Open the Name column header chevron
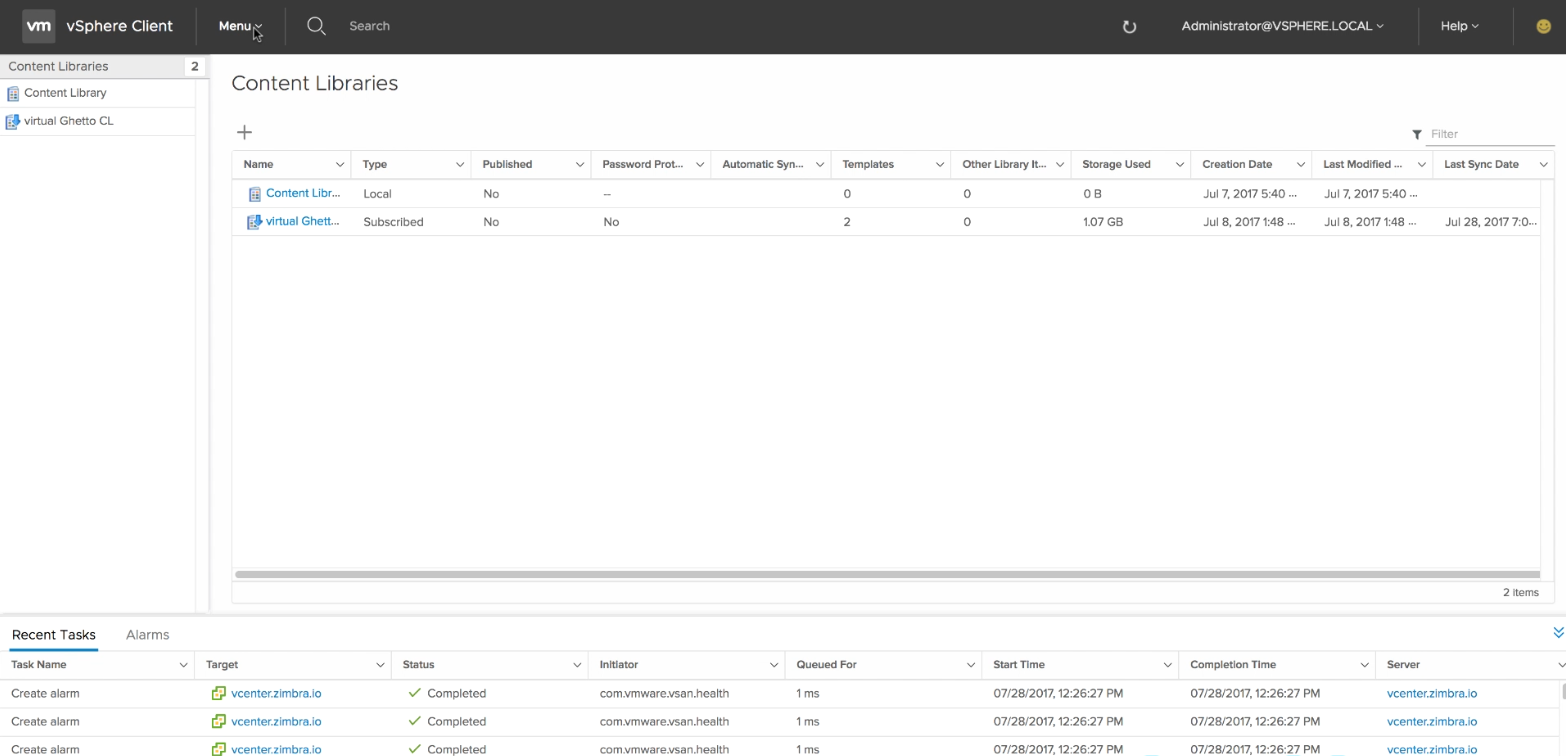The image size is (1566, 756). coord(340,164)
